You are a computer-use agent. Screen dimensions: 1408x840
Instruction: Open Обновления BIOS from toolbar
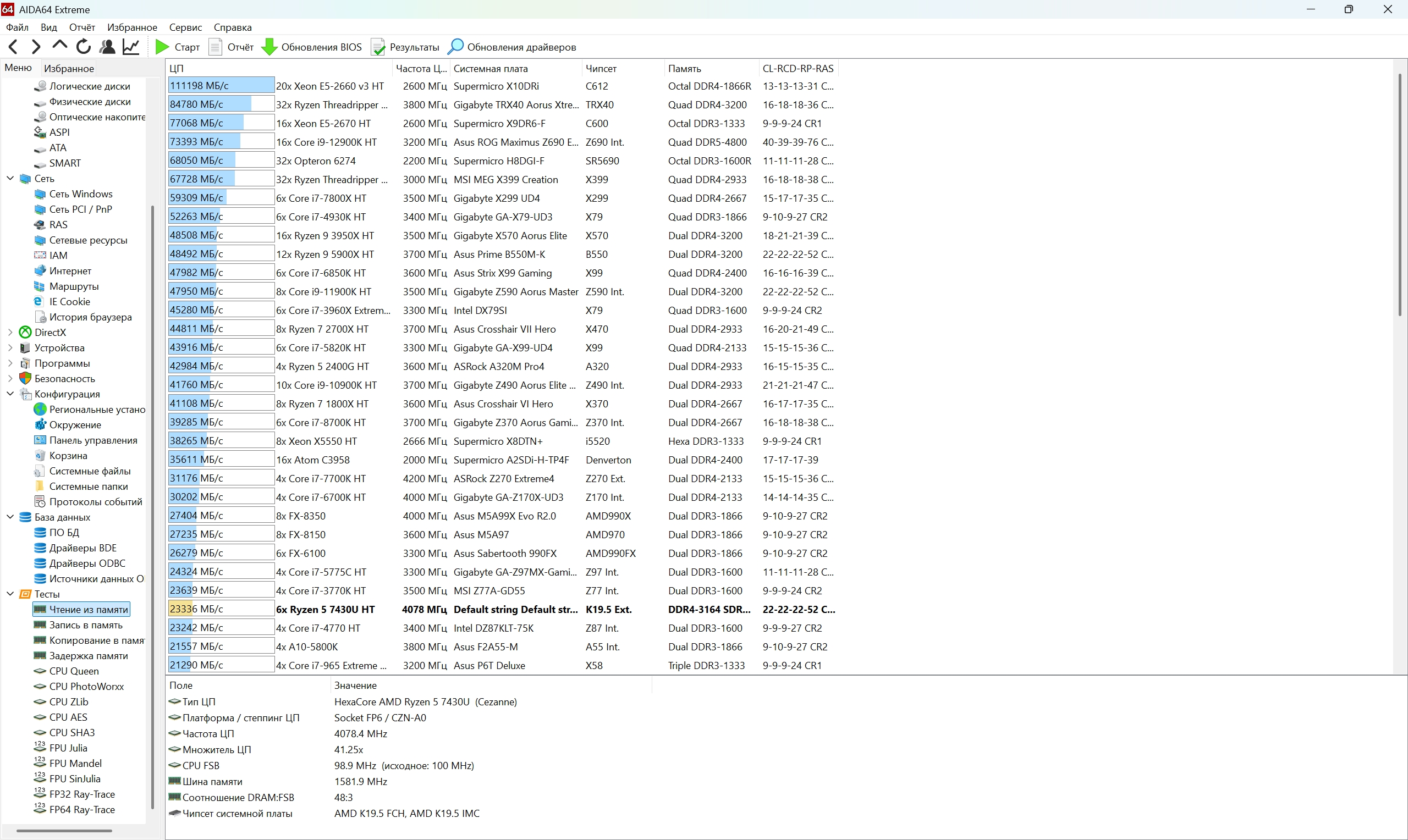tap(312, 47)
